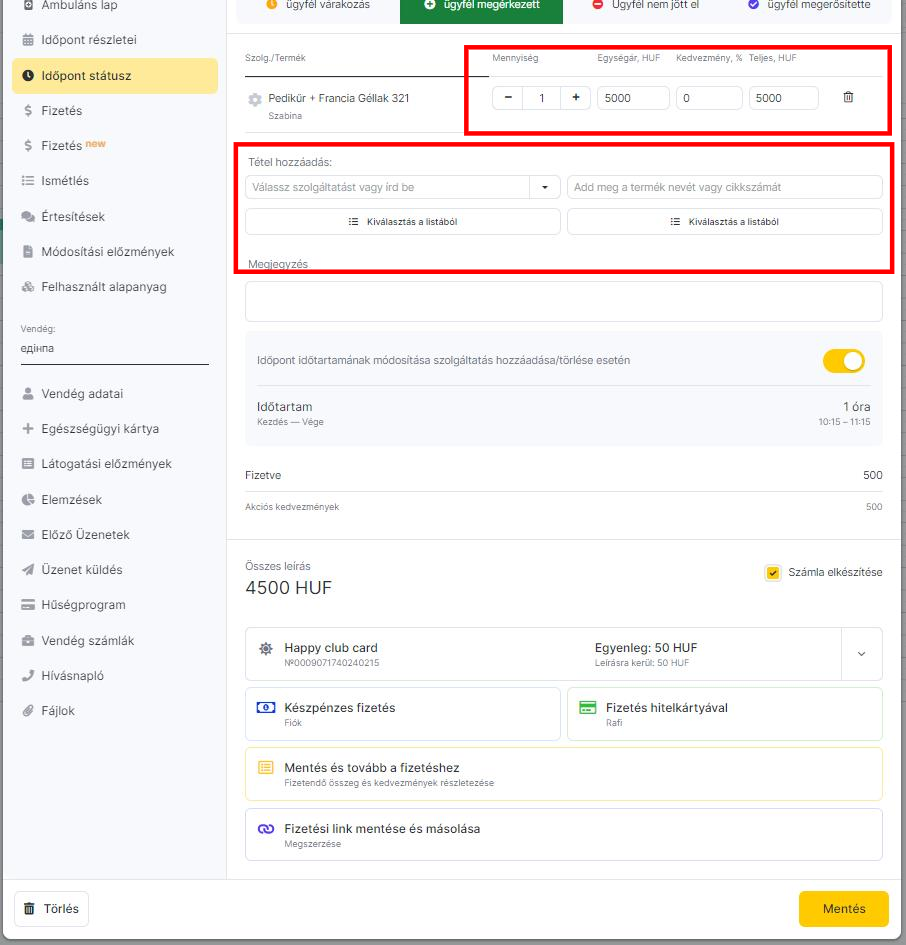Click the Fizetve 500 value
Viewport: 906px width, 945px height.
pyautogui.click(x=872, y=476)
